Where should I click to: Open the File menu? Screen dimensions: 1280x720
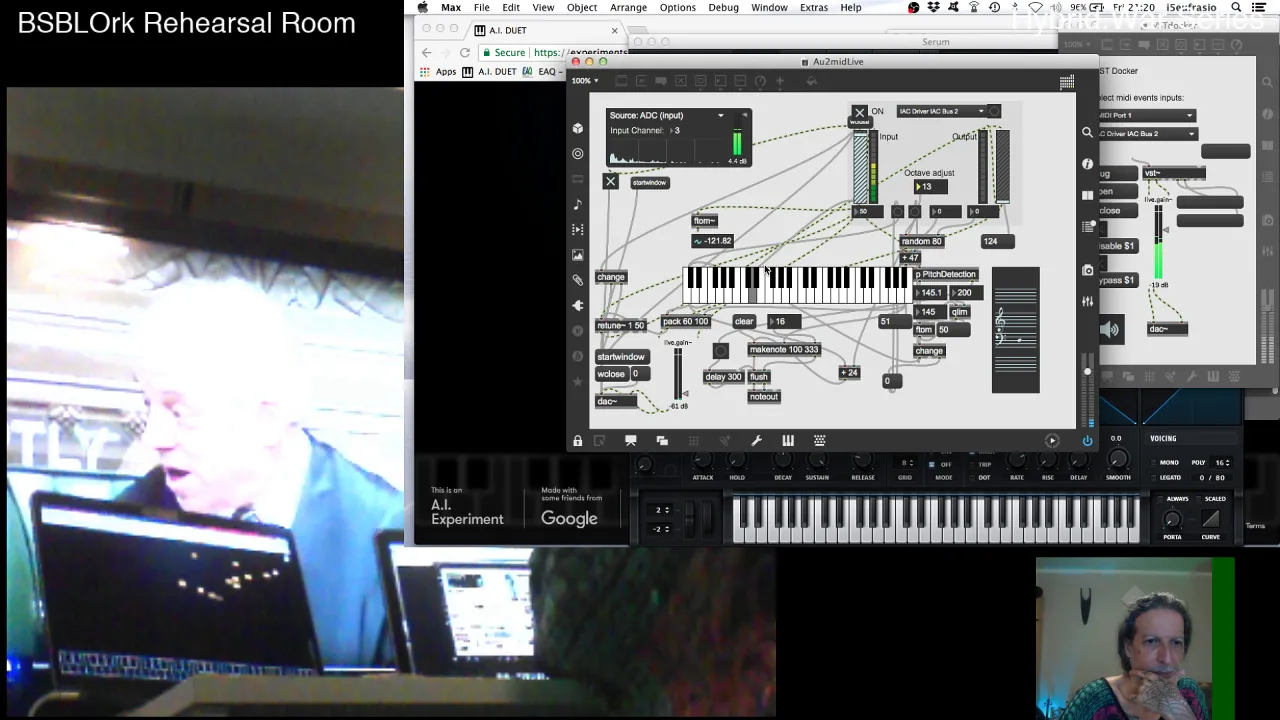[x=481, y=7]
